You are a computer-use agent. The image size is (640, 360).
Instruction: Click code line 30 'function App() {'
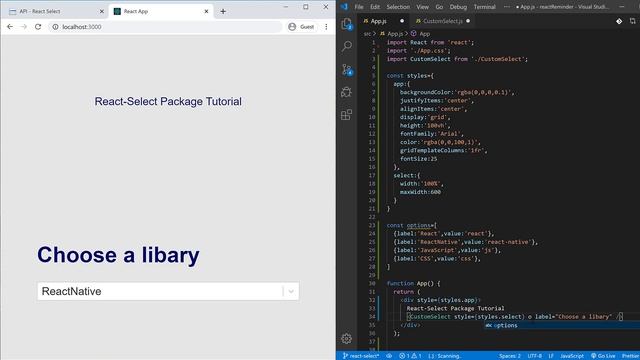413,283
